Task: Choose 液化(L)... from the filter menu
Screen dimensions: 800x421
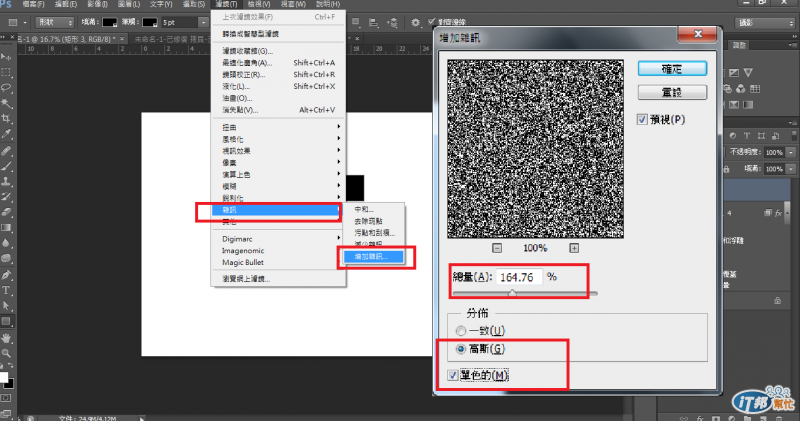Action: pos(278,86)
